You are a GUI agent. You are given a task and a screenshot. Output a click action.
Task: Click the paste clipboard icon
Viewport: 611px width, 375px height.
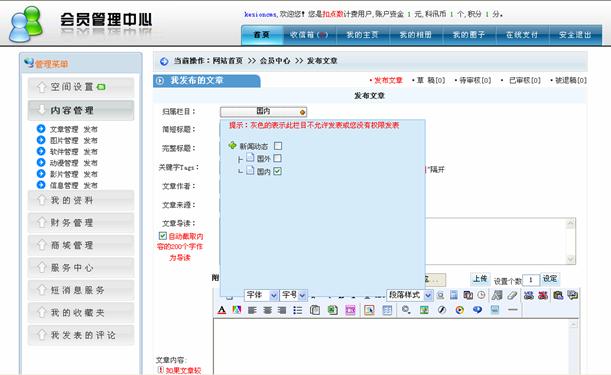pyautogui.click(x=315, y=310)
